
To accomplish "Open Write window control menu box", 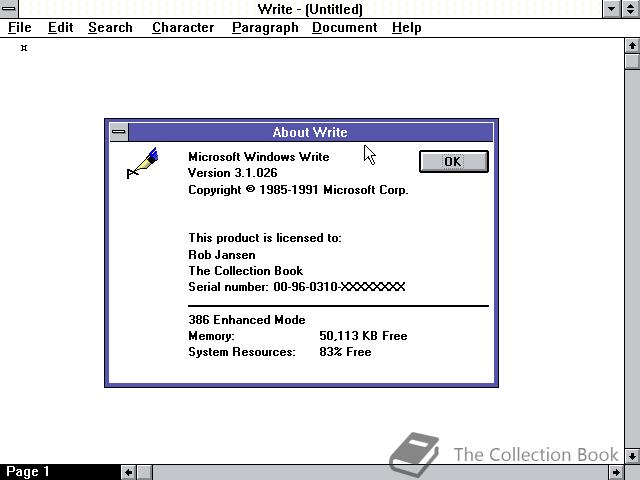I will point(9,9).
